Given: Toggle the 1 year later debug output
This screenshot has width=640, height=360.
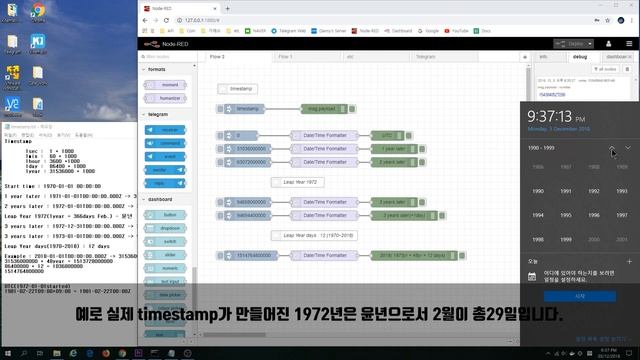Looking at the screenshot, I should coord(422,149).
